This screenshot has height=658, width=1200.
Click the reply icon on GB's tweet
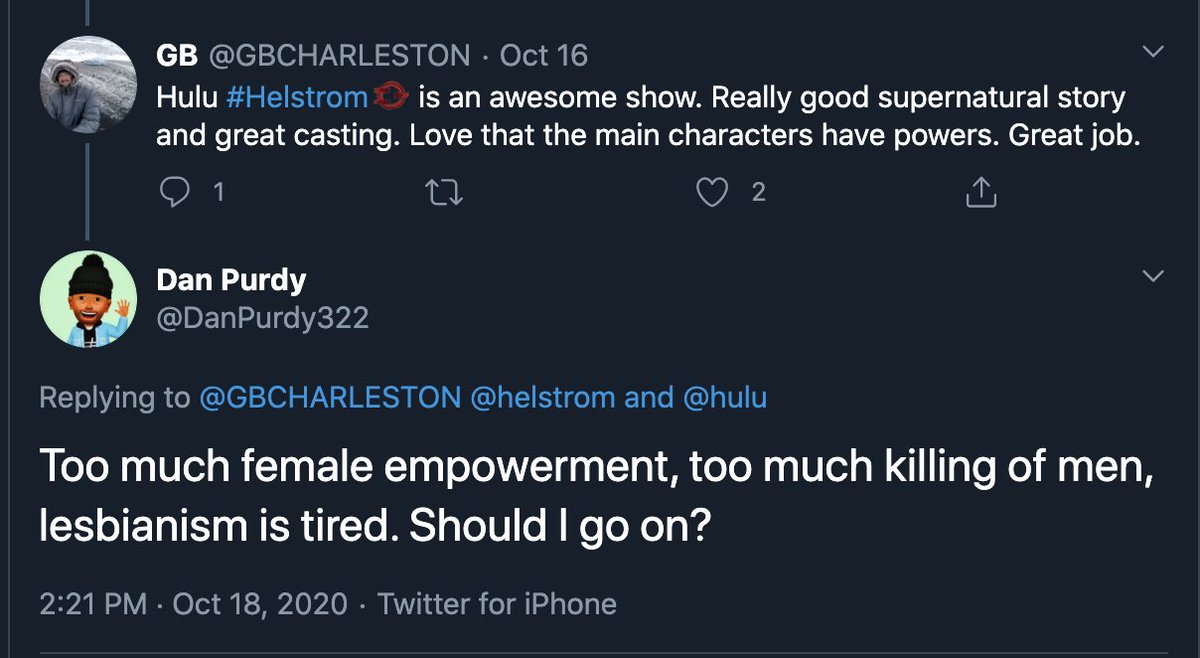click(x=175, y=193)
